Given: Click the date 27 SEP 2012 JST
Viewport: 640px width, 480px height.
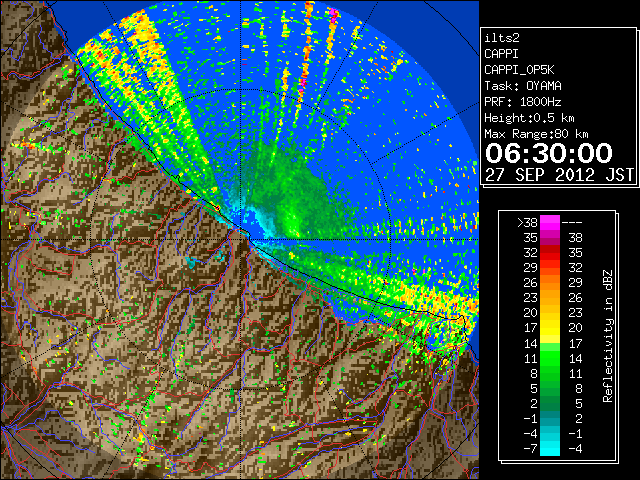Looking at the screenshot, I should click(559, 175).
